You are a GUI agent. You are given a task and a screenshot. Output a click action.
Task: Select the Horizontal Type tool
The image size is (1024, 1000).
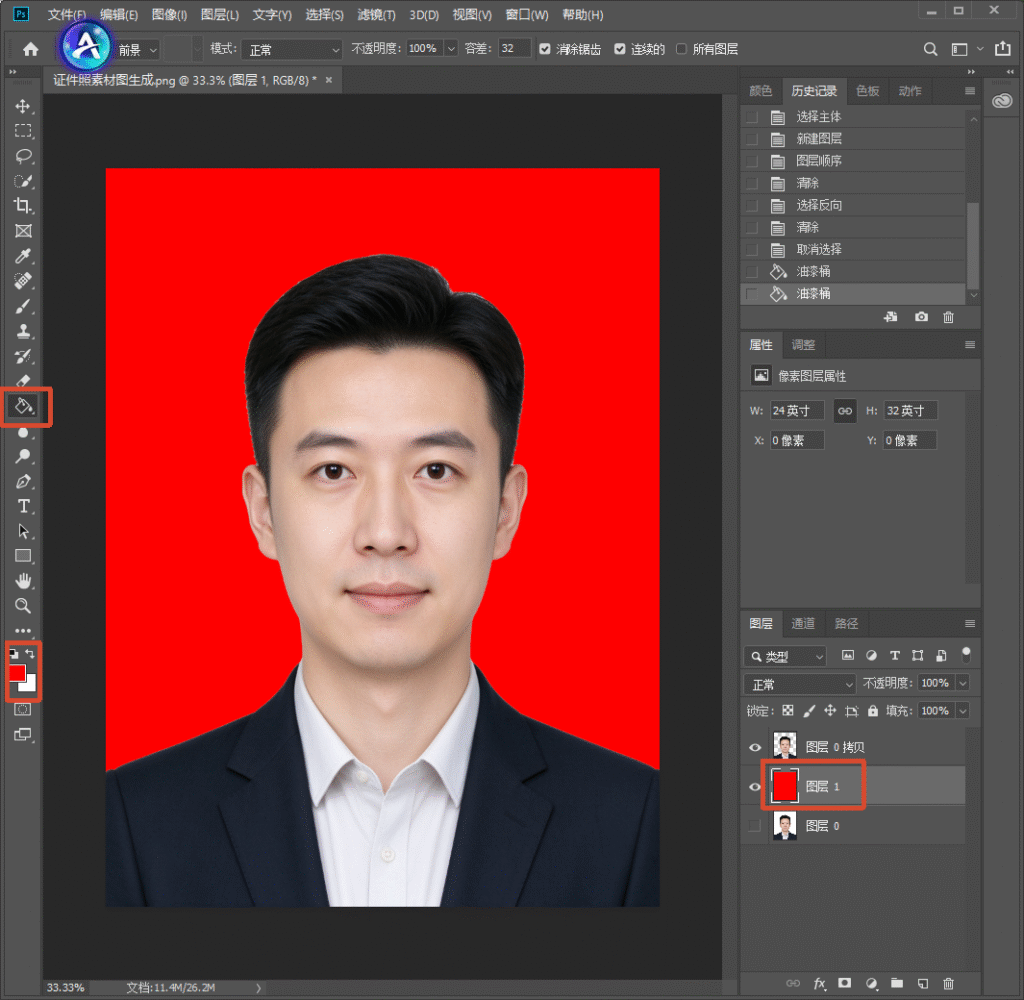[x=24, y=506]
